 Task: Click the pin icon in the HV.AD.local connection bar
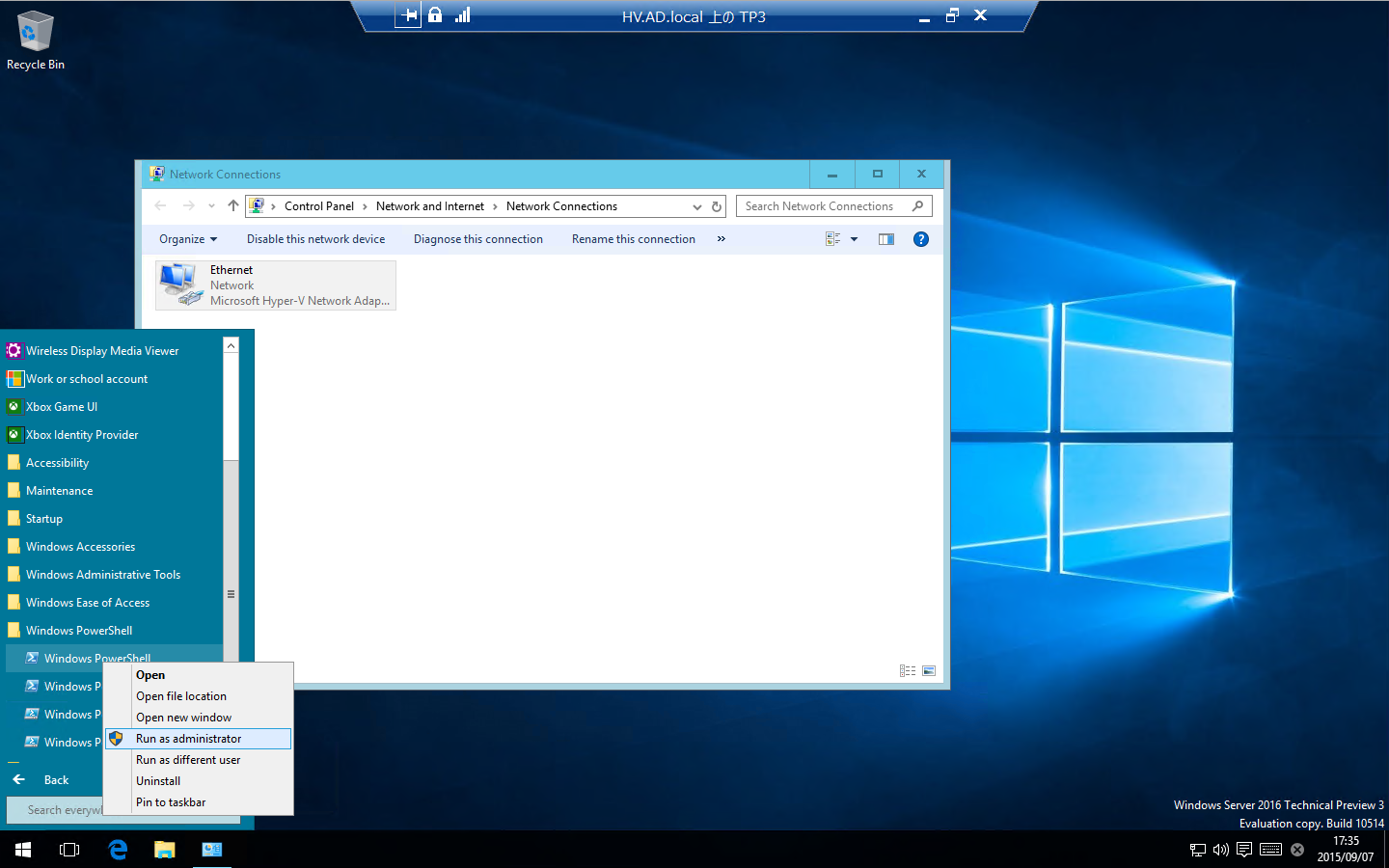pos(409,15)
